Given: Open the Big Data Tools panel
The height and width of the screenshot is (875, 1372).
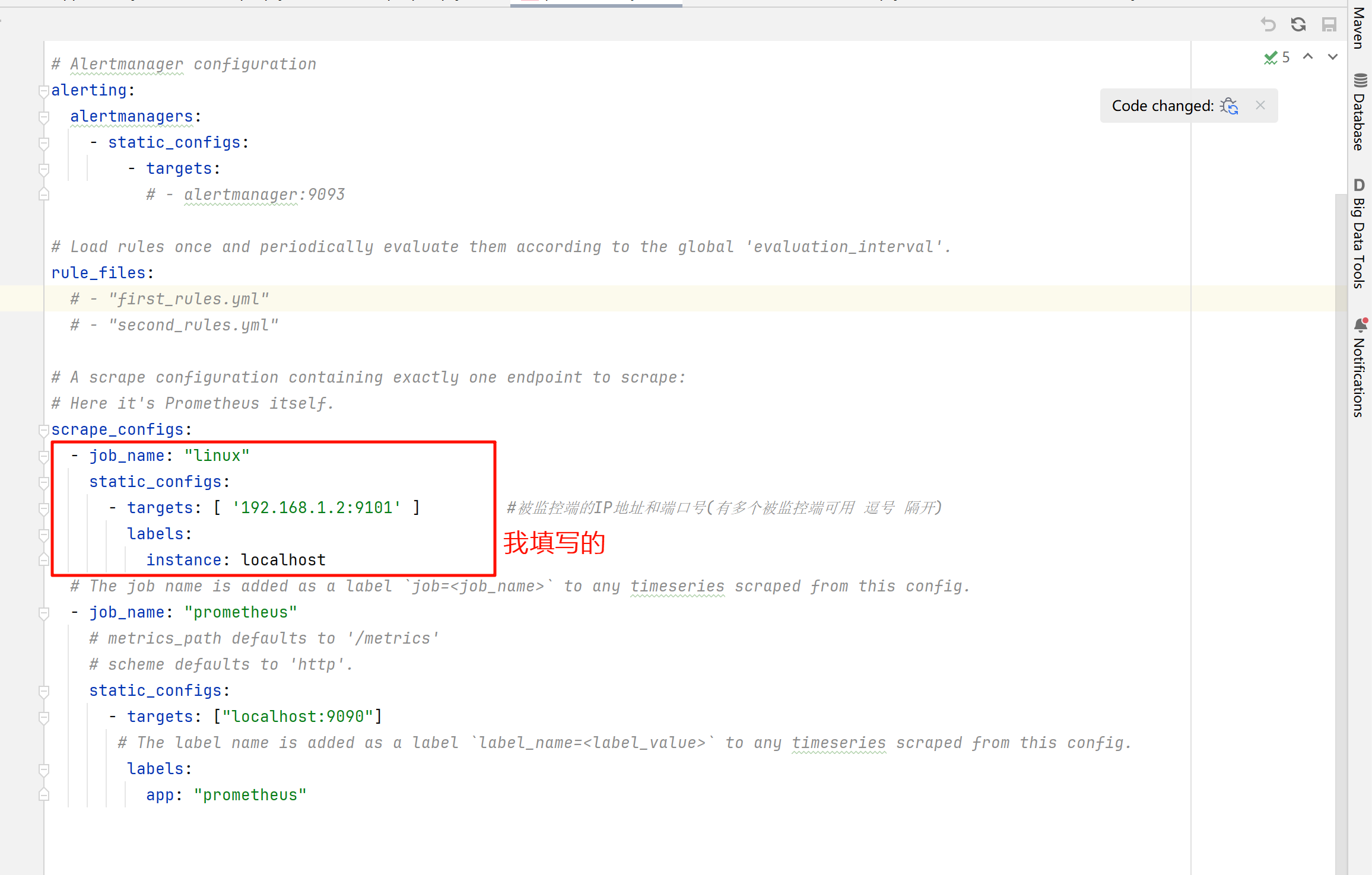Looking at the screenshot, I should (1359, 234).
